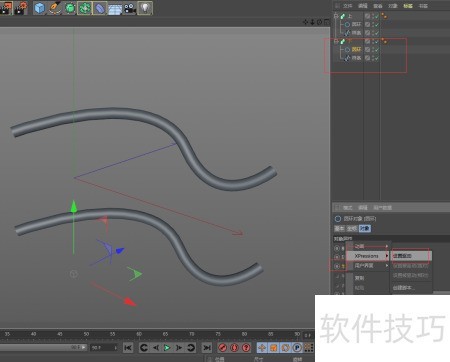Screen dimensions: 450x362
Task: Toggle the red Autokeying button
Action: click(234, 348)
